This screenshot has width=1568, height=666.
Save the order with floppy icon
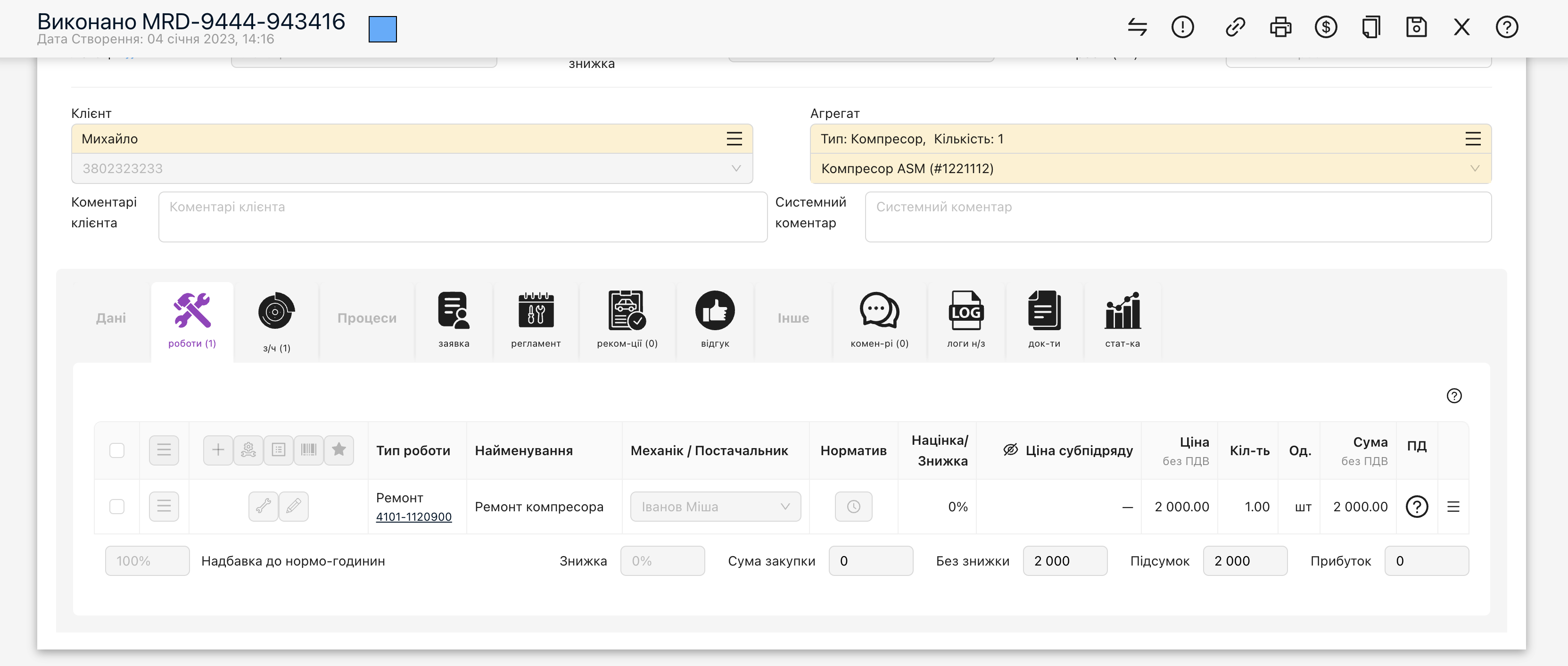[x=1417, y=27]
